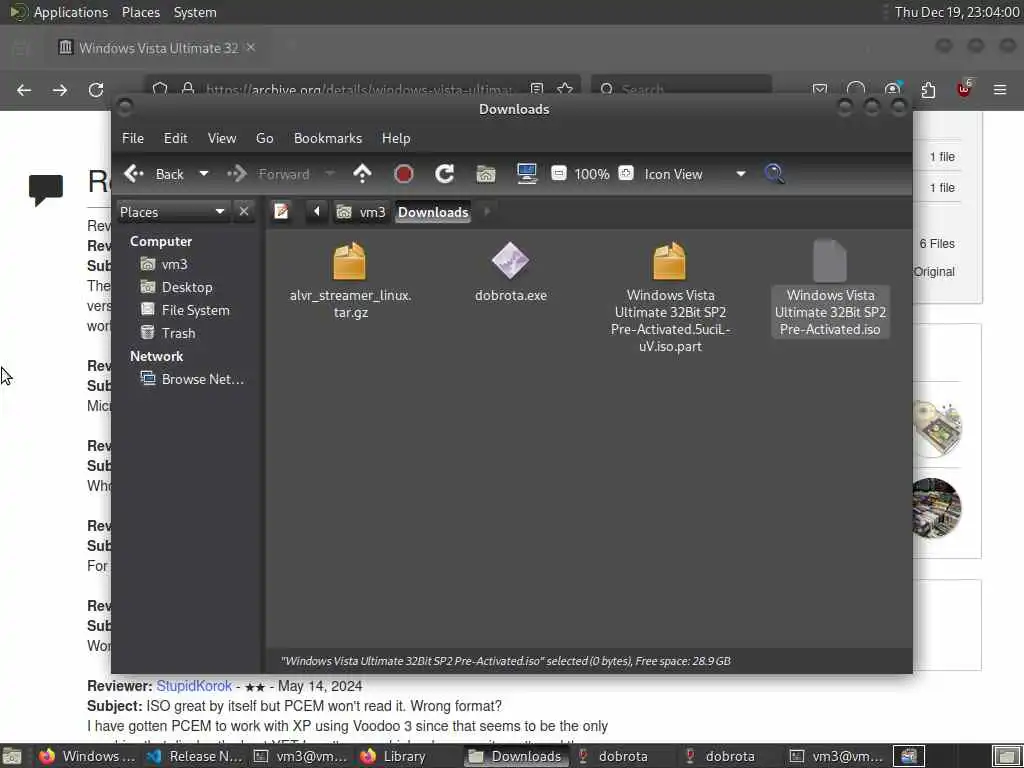Select Browse Network in sidebar
1024x768 pixels.
pos(193,379)
